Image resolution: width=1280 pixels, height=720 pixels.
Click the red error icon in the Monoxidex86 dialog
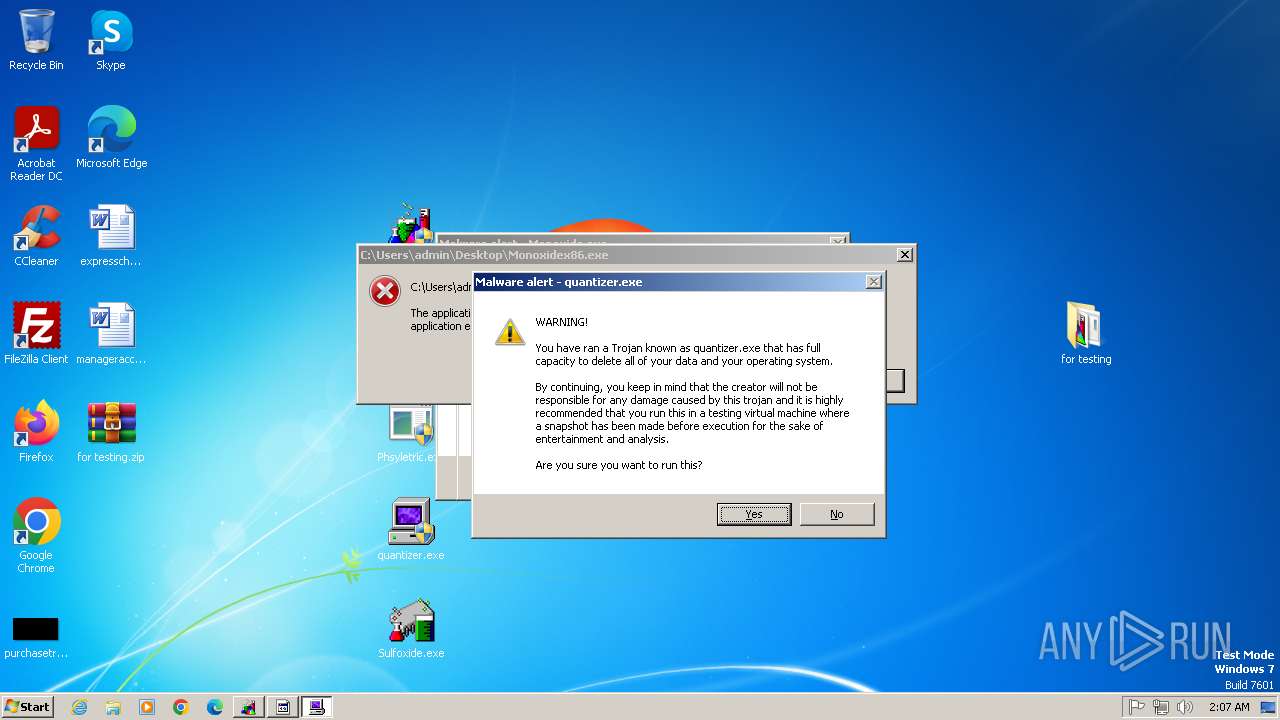pyautogui.click(x=385, y=291)
